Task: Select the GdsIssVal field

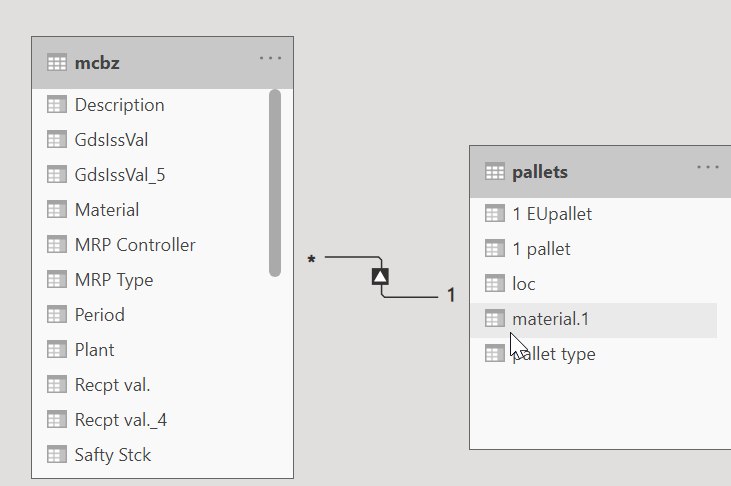Action: [x=150, y=139]
